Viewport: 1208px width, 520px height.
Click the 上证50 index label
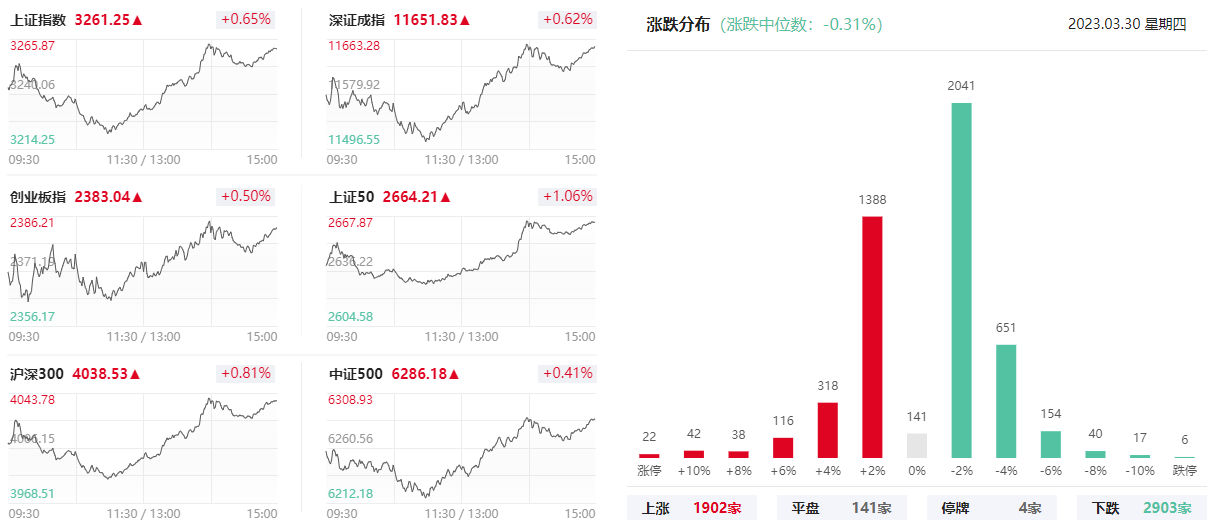[x=351, y=197]
